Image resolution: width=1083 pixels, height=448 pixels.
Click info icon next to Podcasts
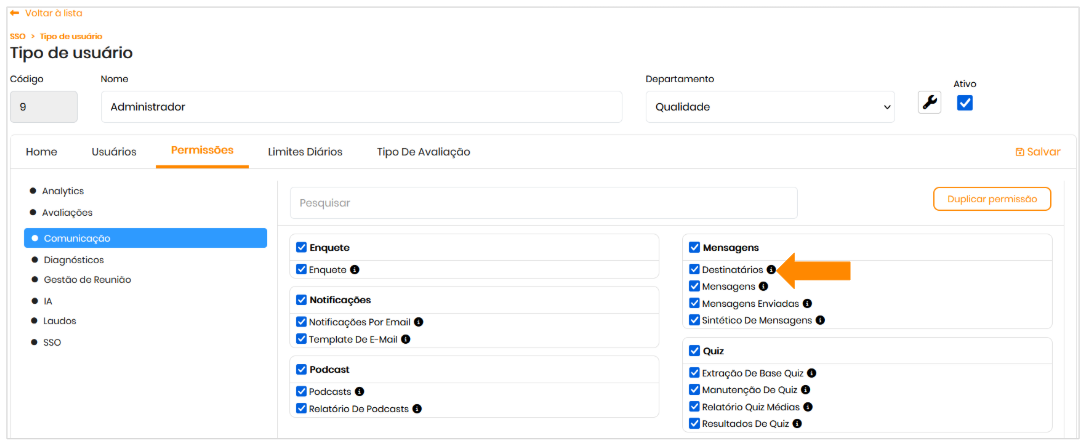pos(359,392)
